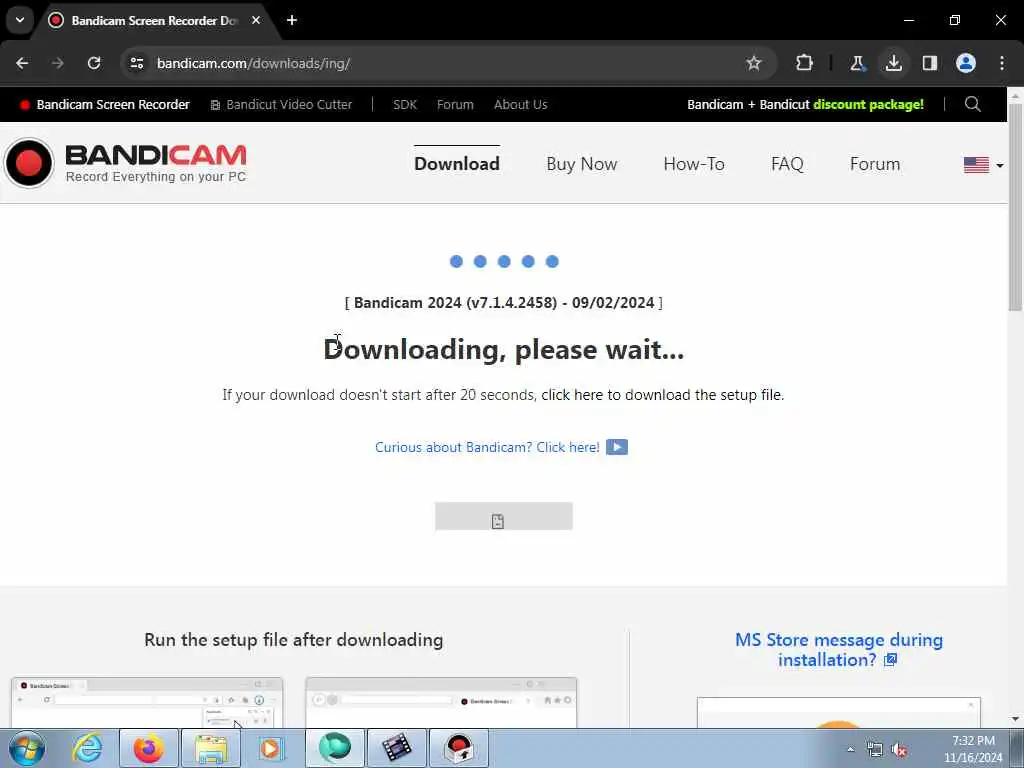
Task: Expand the US flag language dropdown
Action: point(984,165)
